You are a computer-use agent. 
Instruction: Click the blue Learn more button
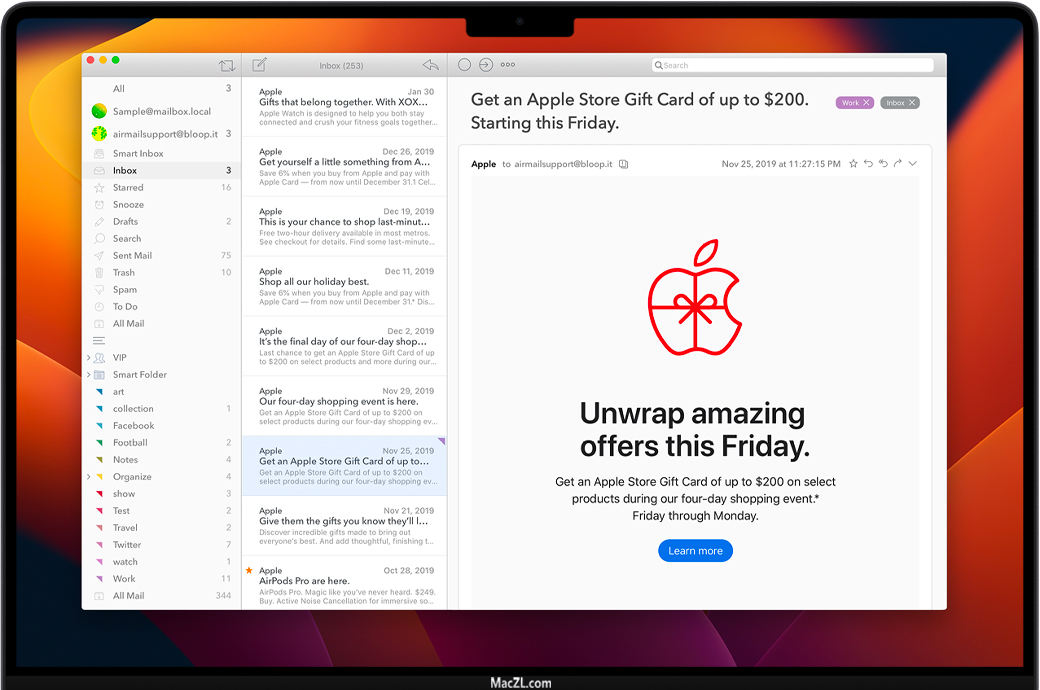tap(695, 551)
